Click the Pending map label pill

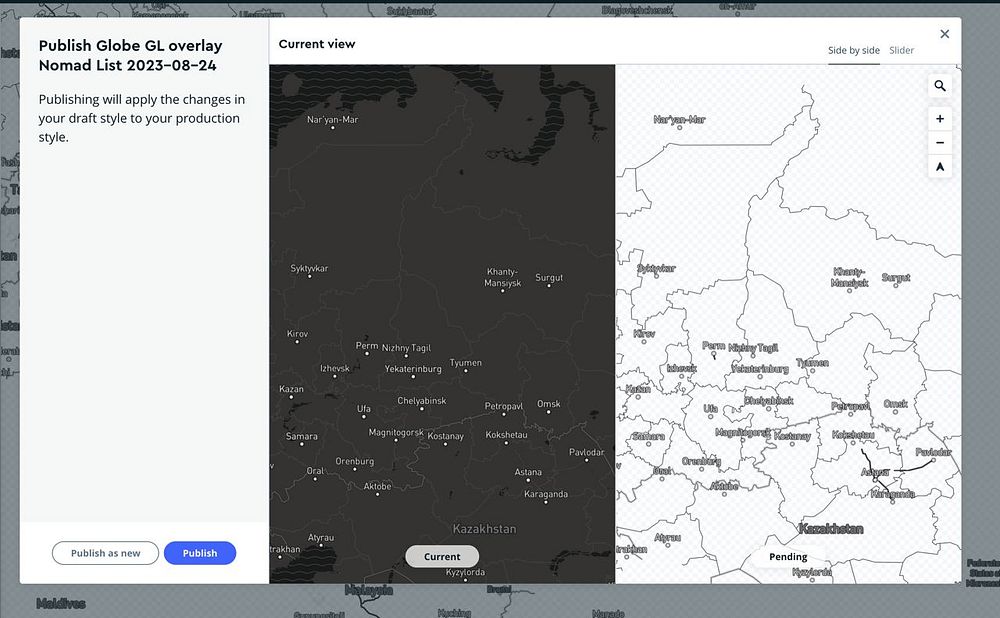pyautogui.click(x=788, y=557)
